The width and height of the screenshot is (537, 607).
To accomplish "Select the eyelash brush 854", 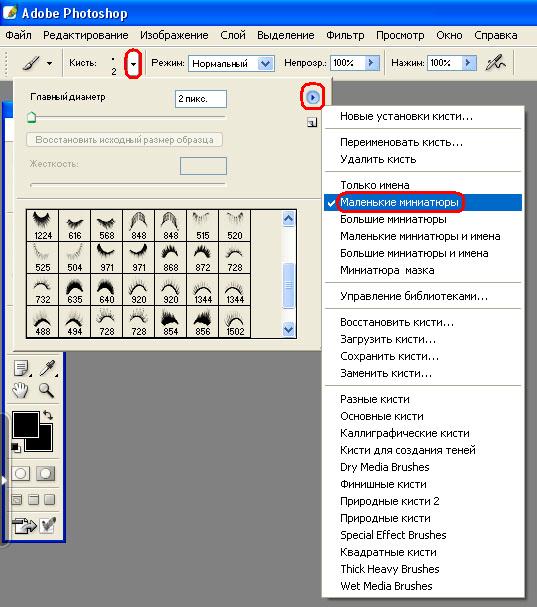I will coord(171,322).
